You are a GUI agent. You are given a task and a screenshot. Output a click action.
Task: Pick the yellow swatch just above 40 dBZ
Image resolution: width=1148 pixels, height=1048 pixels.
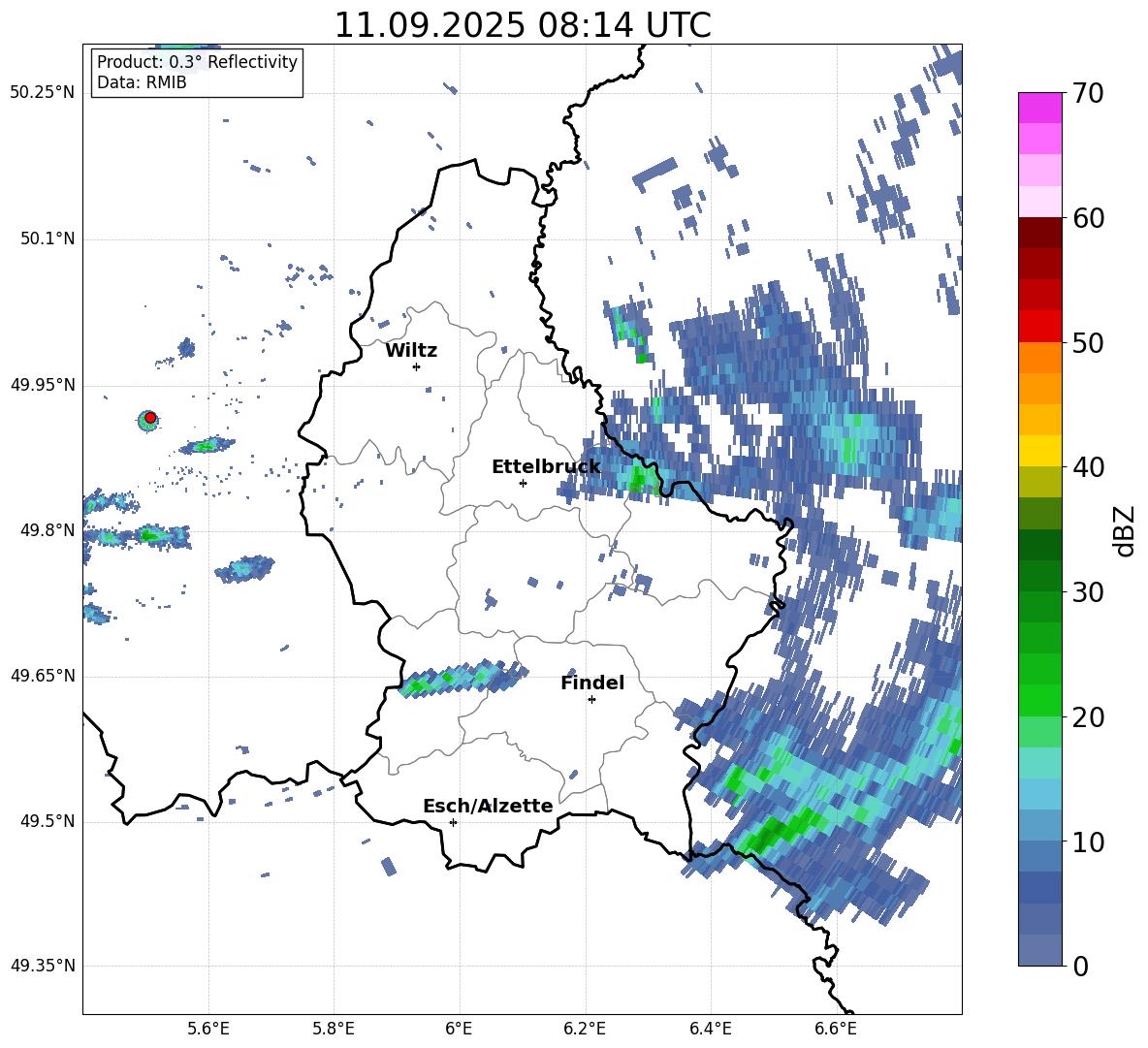click(1039, 451)
